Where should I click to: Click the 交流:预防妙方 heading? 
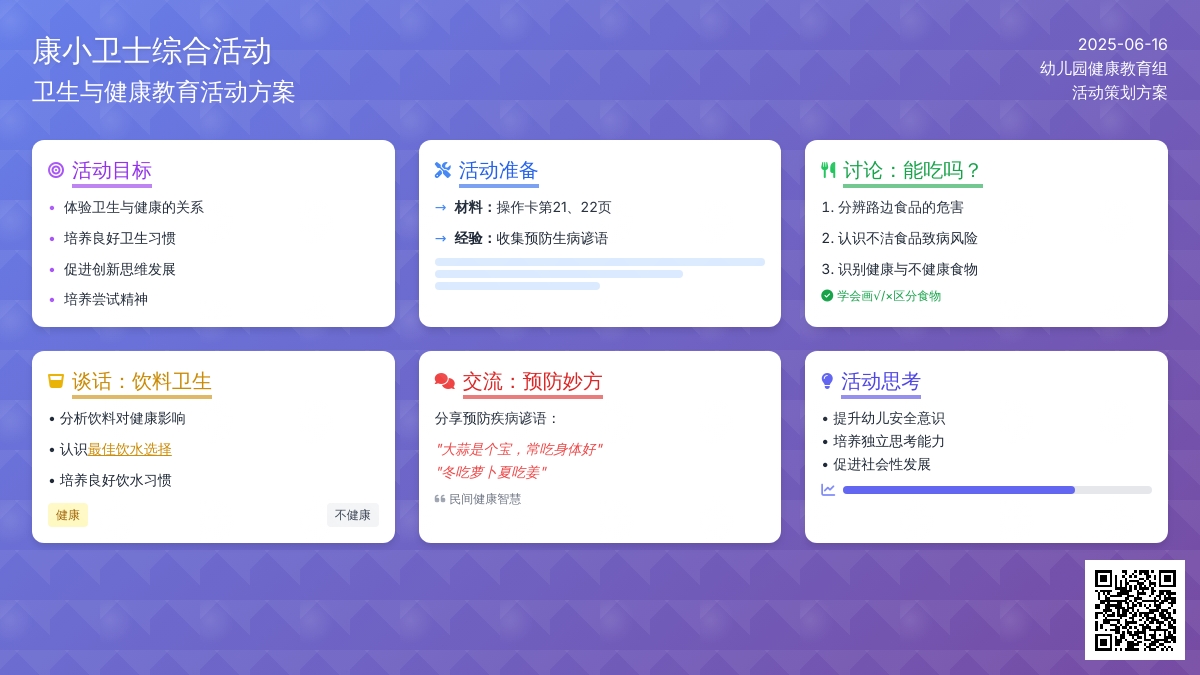click(x=533, y=381)
